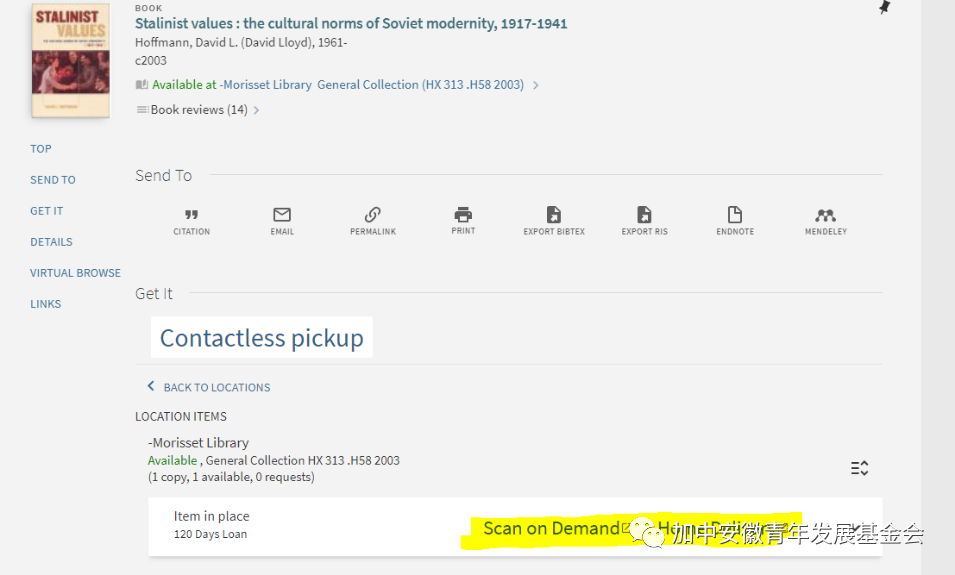Click the Mendeley icon
Screen dimensions: 955x575
[825, 215]
